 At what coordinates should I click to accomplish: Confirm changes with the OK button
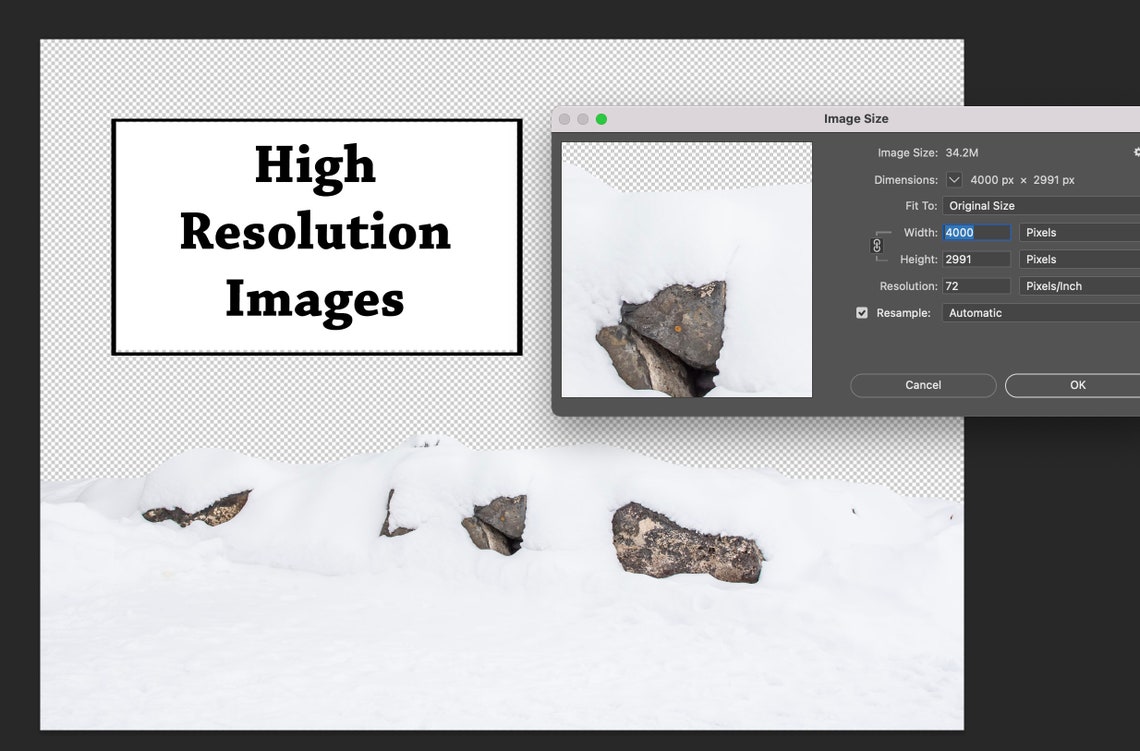coord(1077,385)
